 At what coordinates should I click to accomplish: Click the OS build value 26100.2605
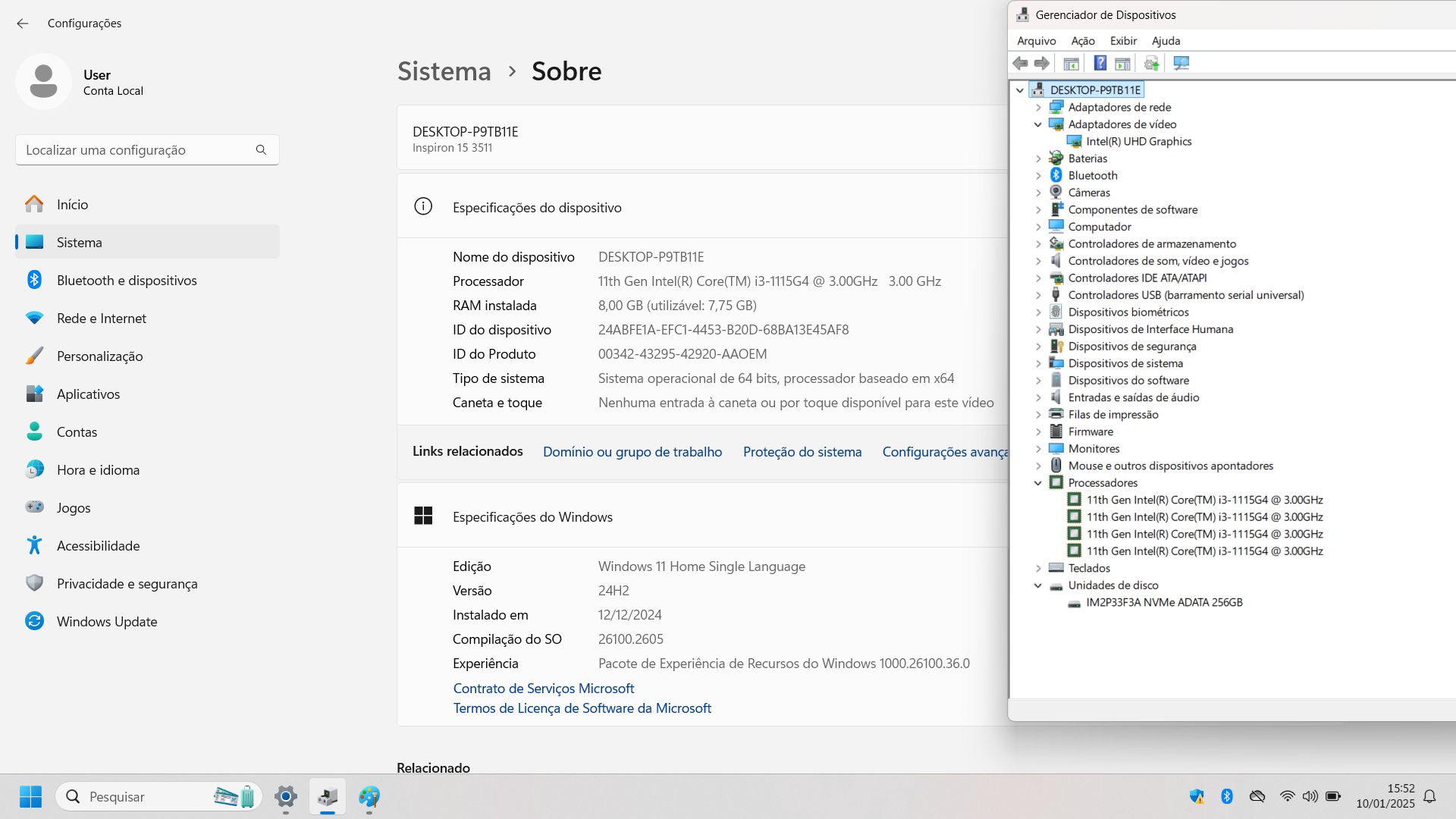click(x=631, y=639)
